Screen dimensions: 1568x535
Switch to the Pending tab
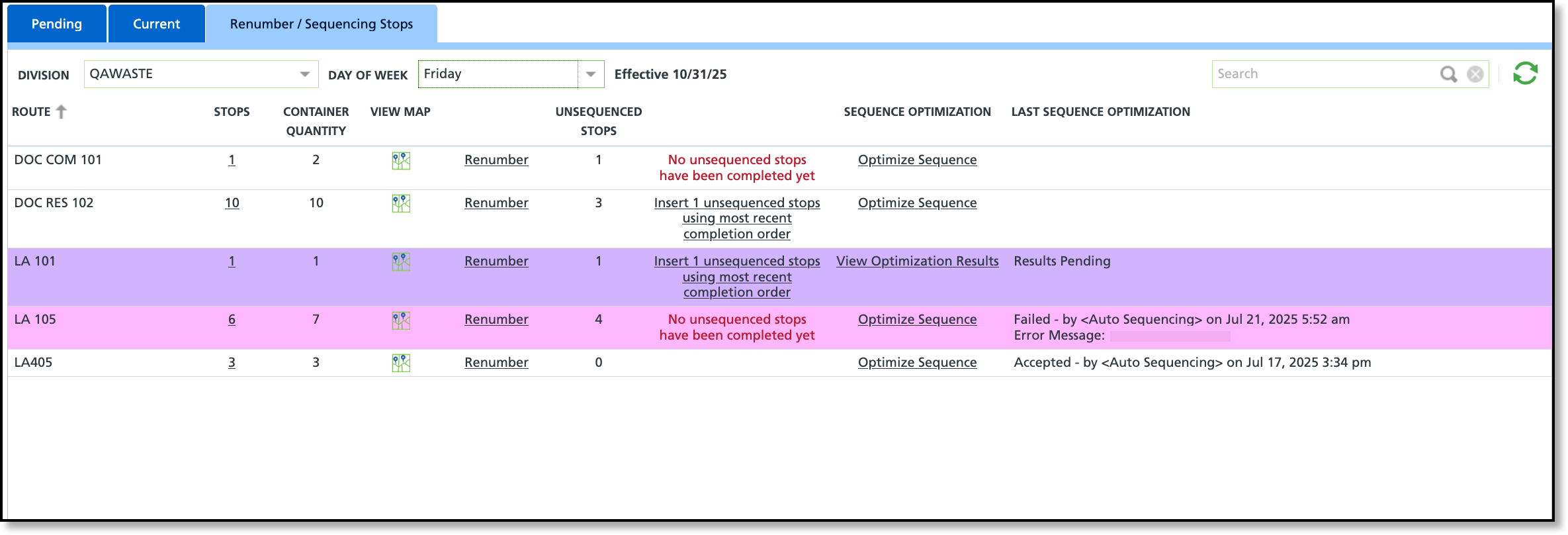57,24
